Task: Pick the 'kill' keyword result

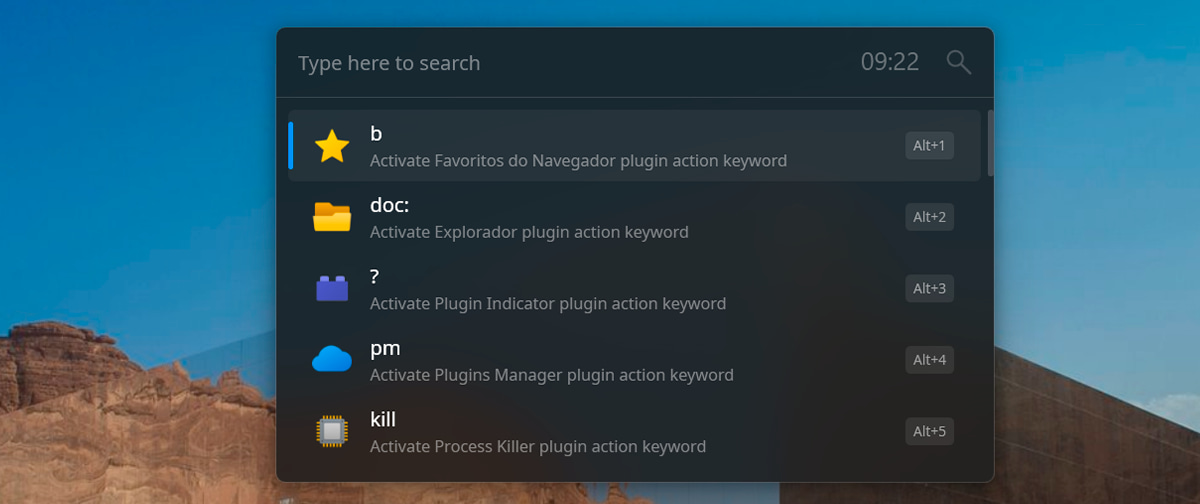Action: (634, 431)
